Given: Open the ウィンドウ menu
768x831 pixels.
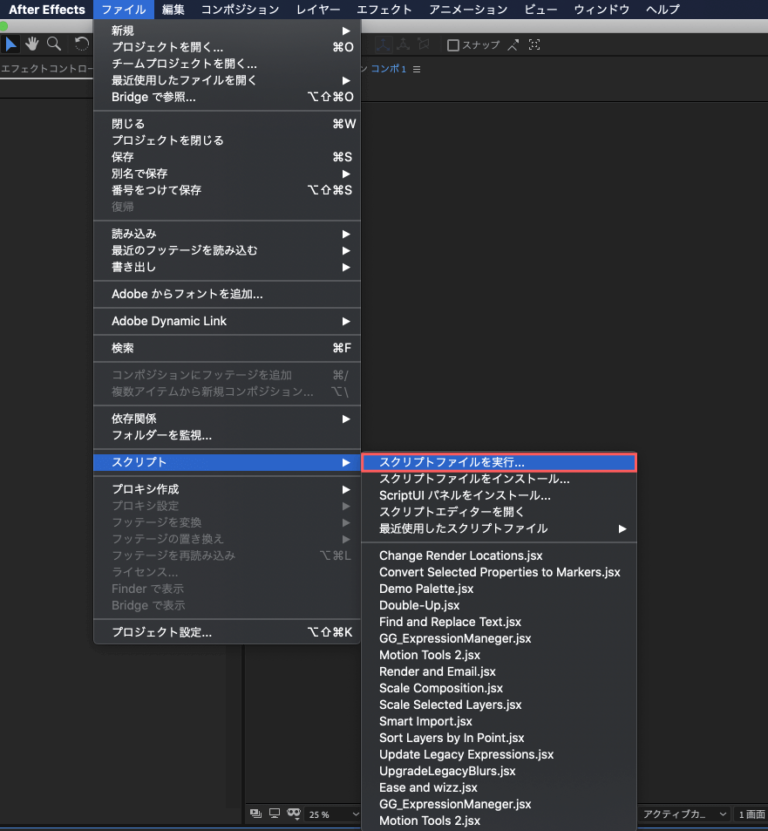Looking at the screenshot, I should click(x=602, y=10).
